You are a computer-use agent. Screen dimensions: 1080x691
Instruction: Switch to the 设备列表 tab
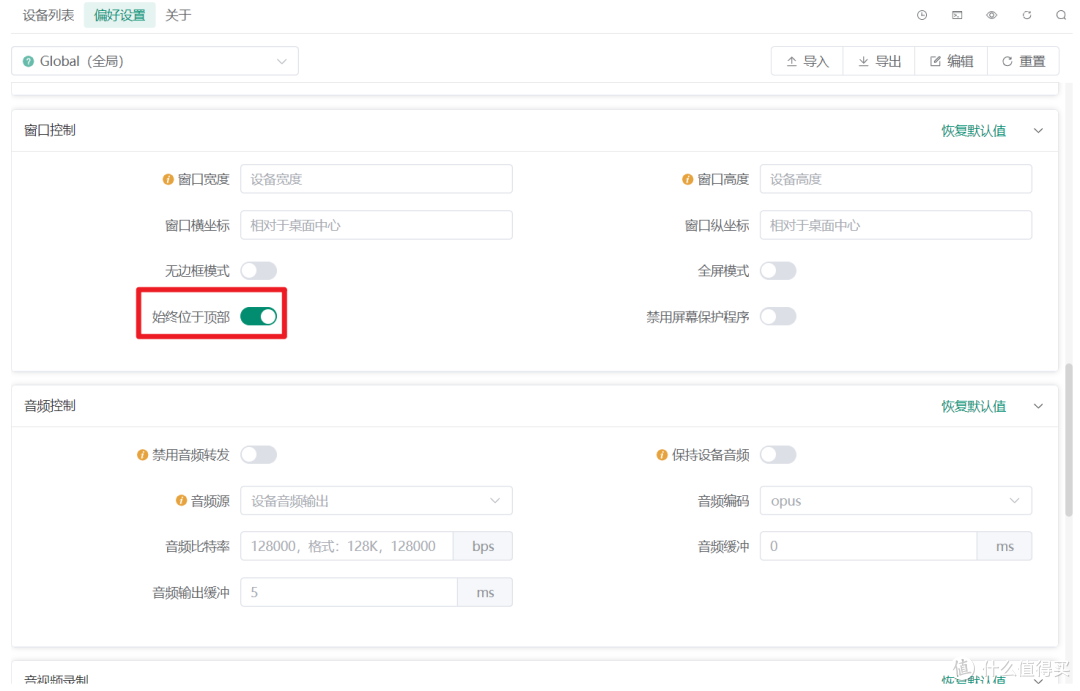click(48, 15)
